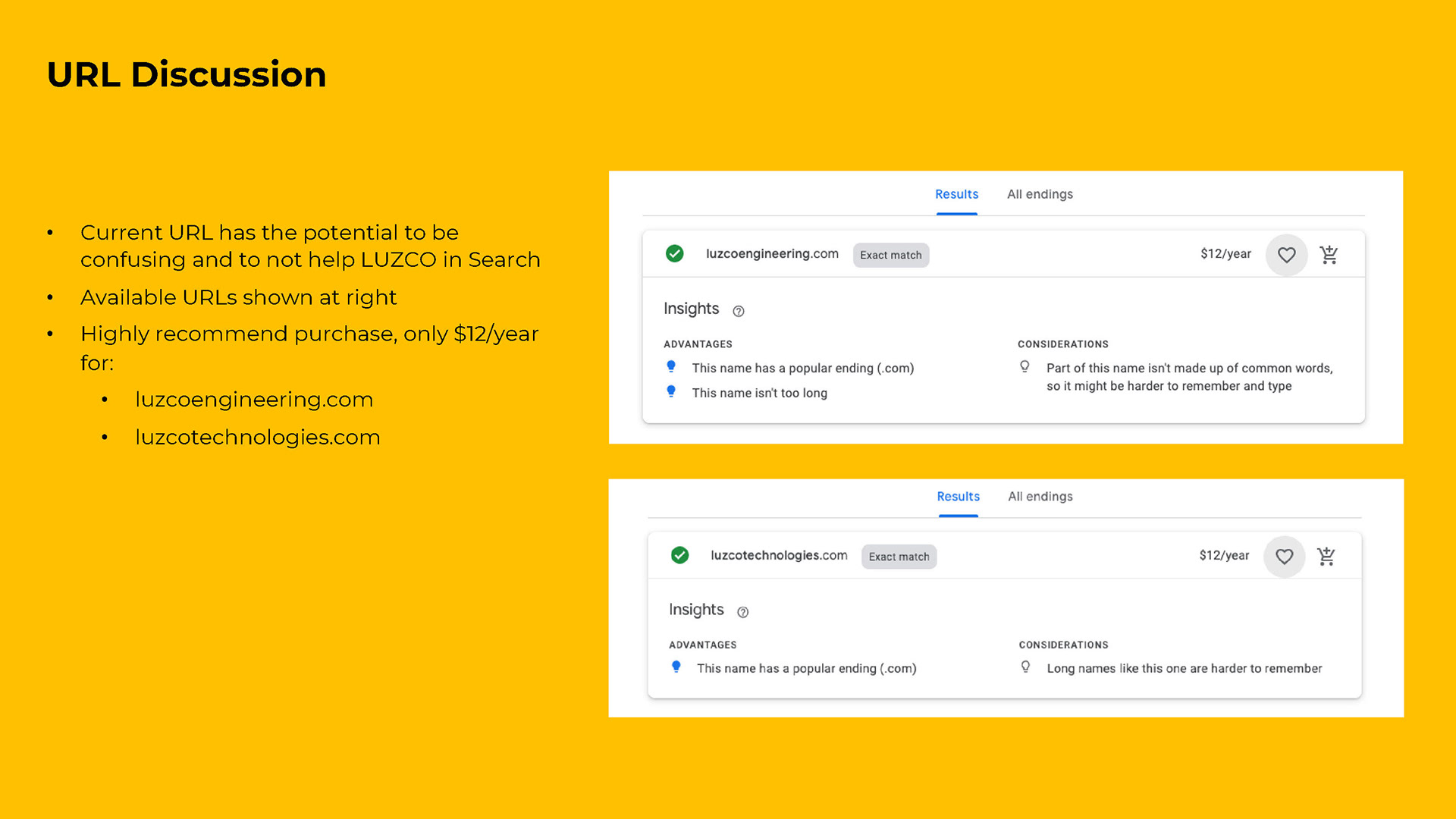
Task: Switch to All endings in upper panel
Action: tap(1040, 194)
